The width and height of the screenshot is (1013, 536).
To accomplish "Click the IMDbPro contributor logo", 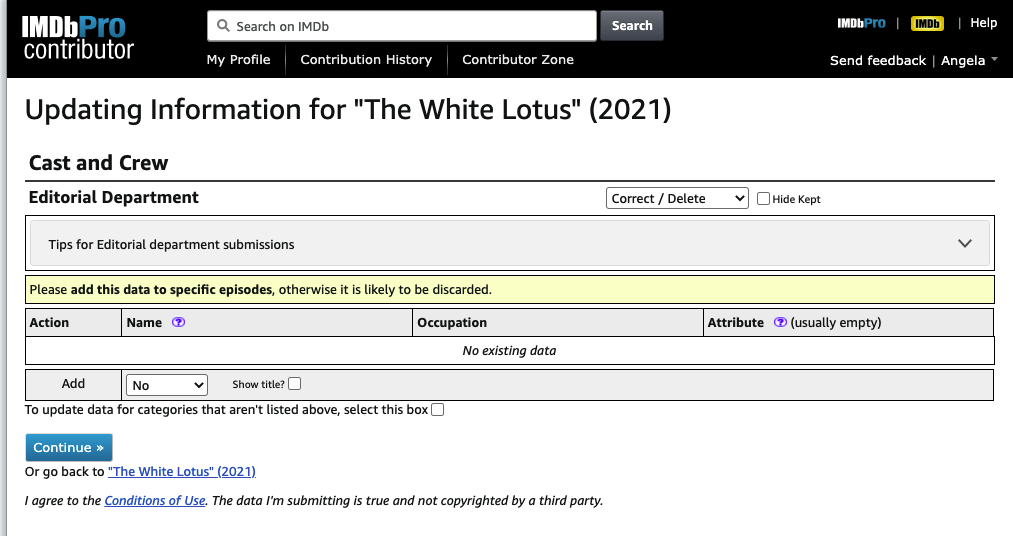I will (x=78, y=38).
